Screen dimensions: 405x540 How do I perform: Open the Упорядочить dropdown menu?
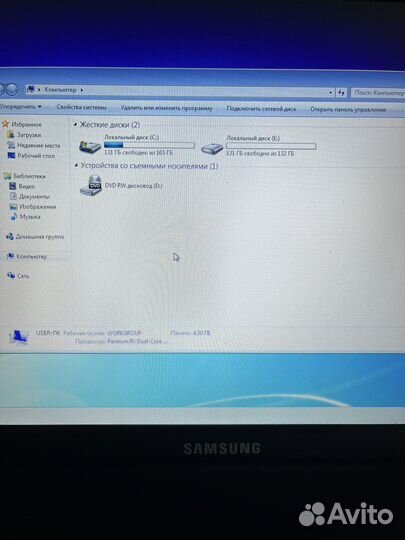pos(21,107)
